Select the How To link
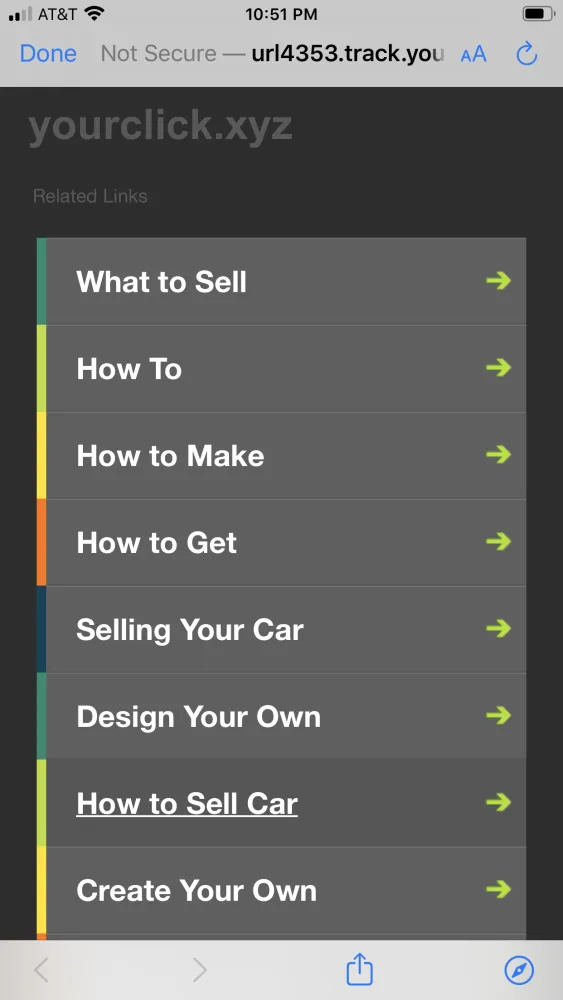This screenshot has width=563, height=1000. pyautogui.click(x=129, y=369)
